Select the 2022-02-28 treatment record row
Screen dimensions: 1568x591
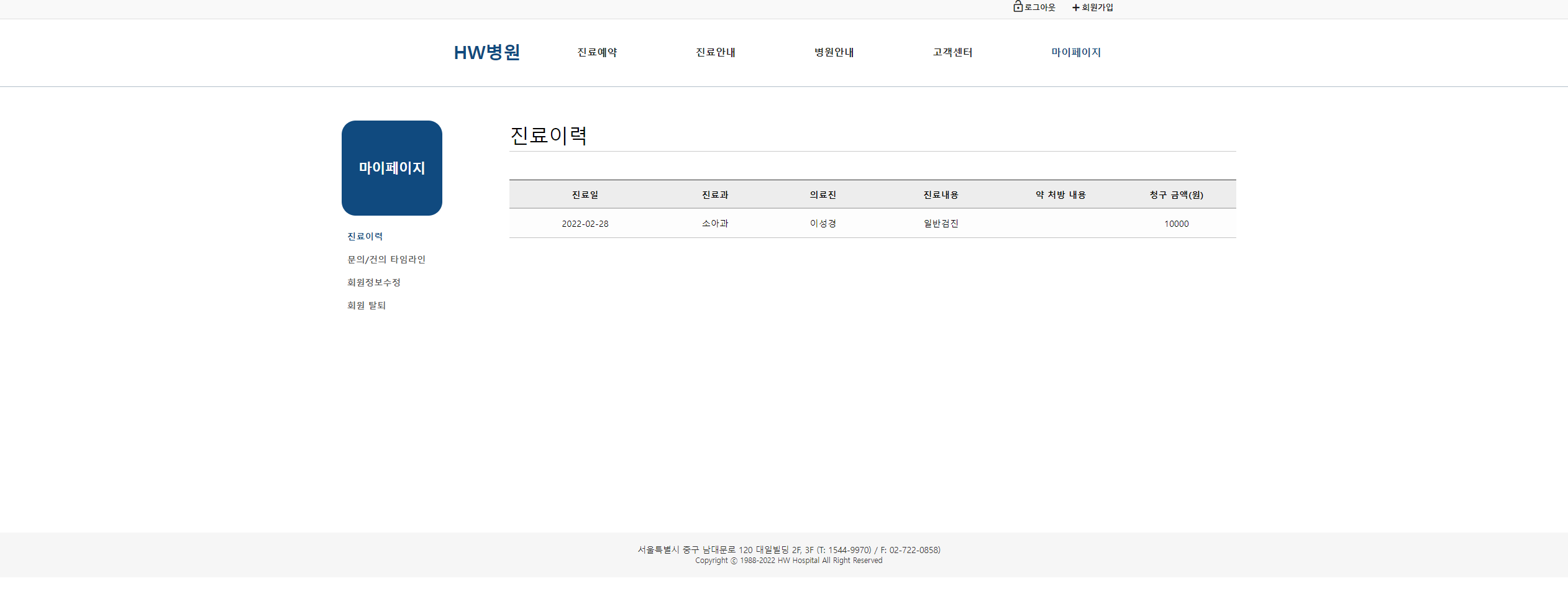click(872, 223)
